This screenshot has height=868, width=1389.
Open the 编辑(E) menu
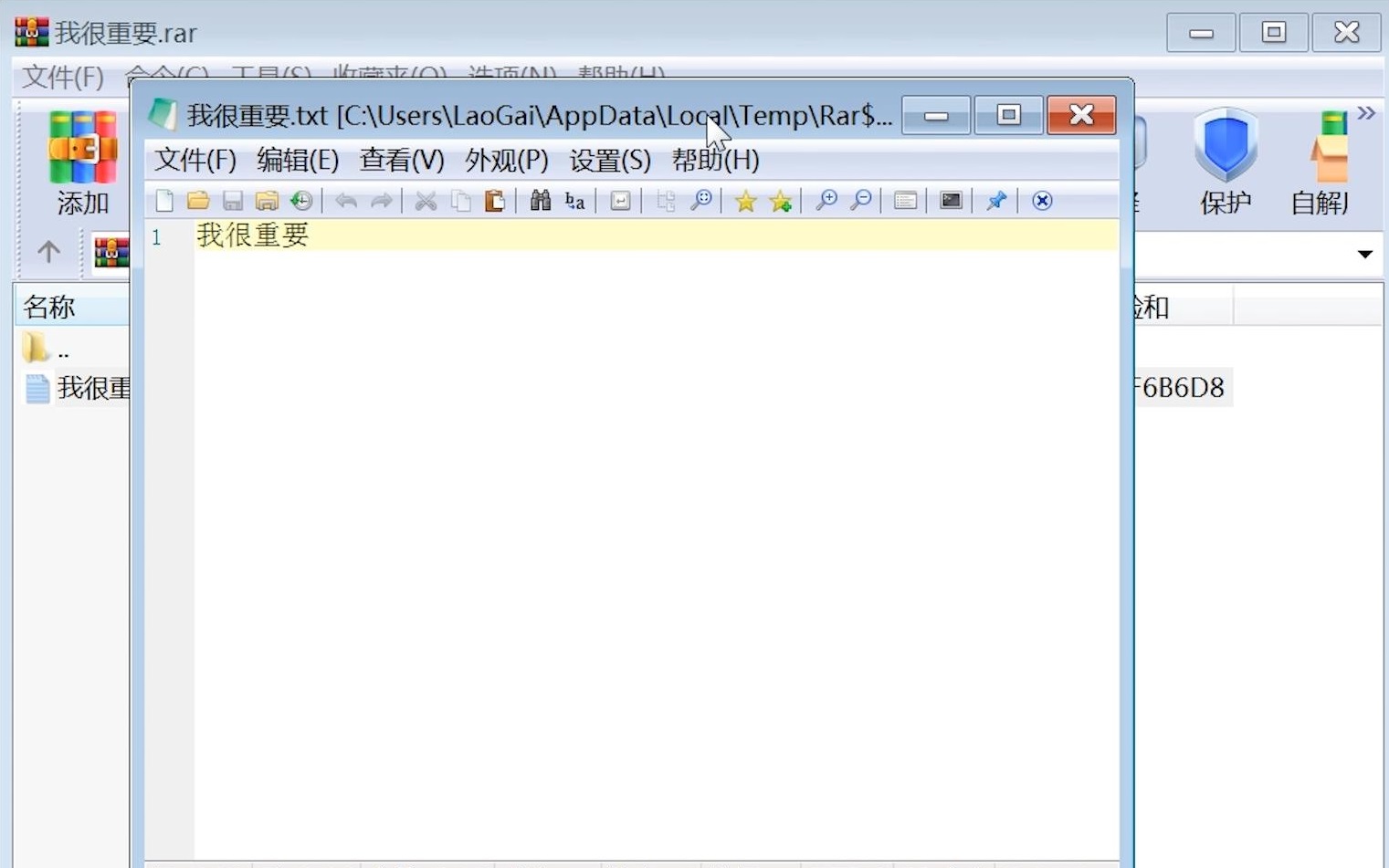coord(298,161)
